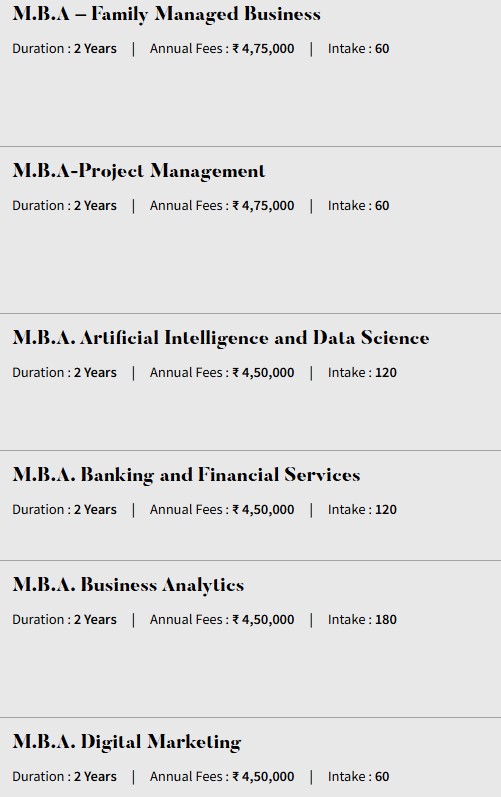Viewport: 501px width, 797px height.
Task: Click Banking and Financial Services duration text
Action: [65, 509]
